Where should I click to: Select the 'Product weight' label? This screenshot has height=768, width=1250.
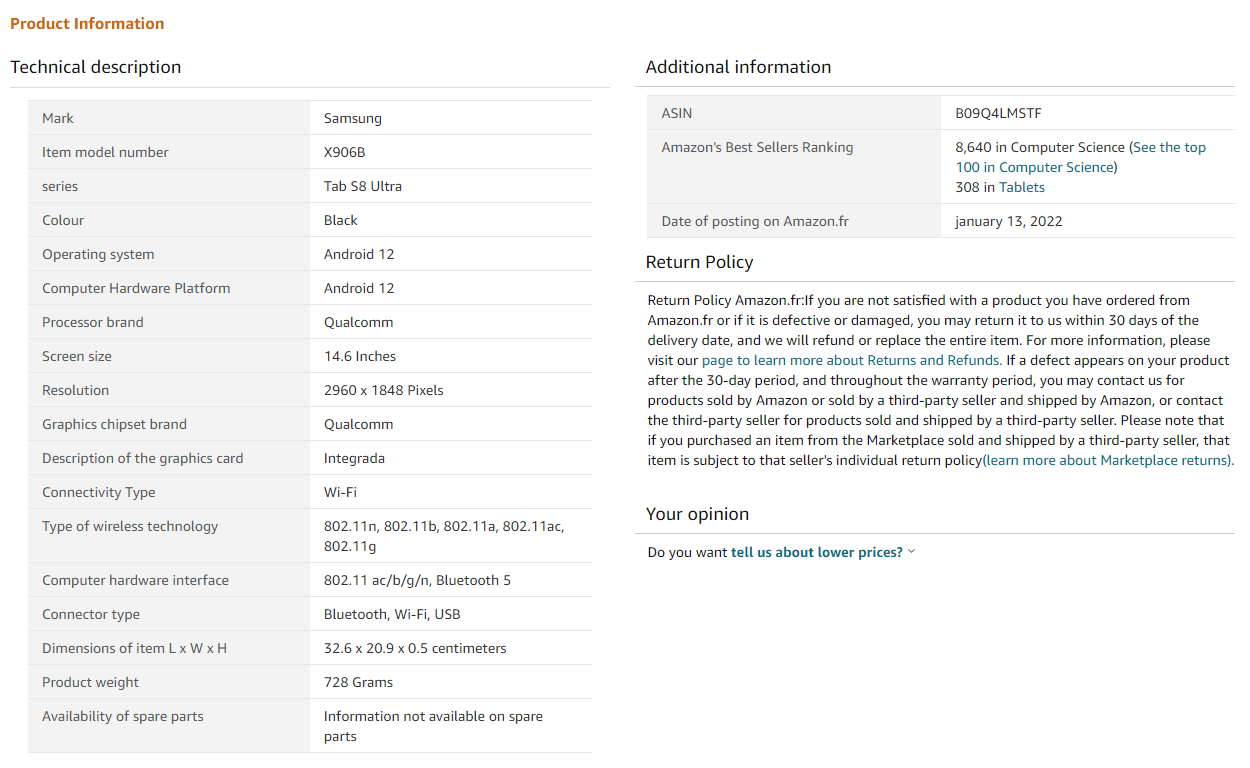(x=90, y=682)
